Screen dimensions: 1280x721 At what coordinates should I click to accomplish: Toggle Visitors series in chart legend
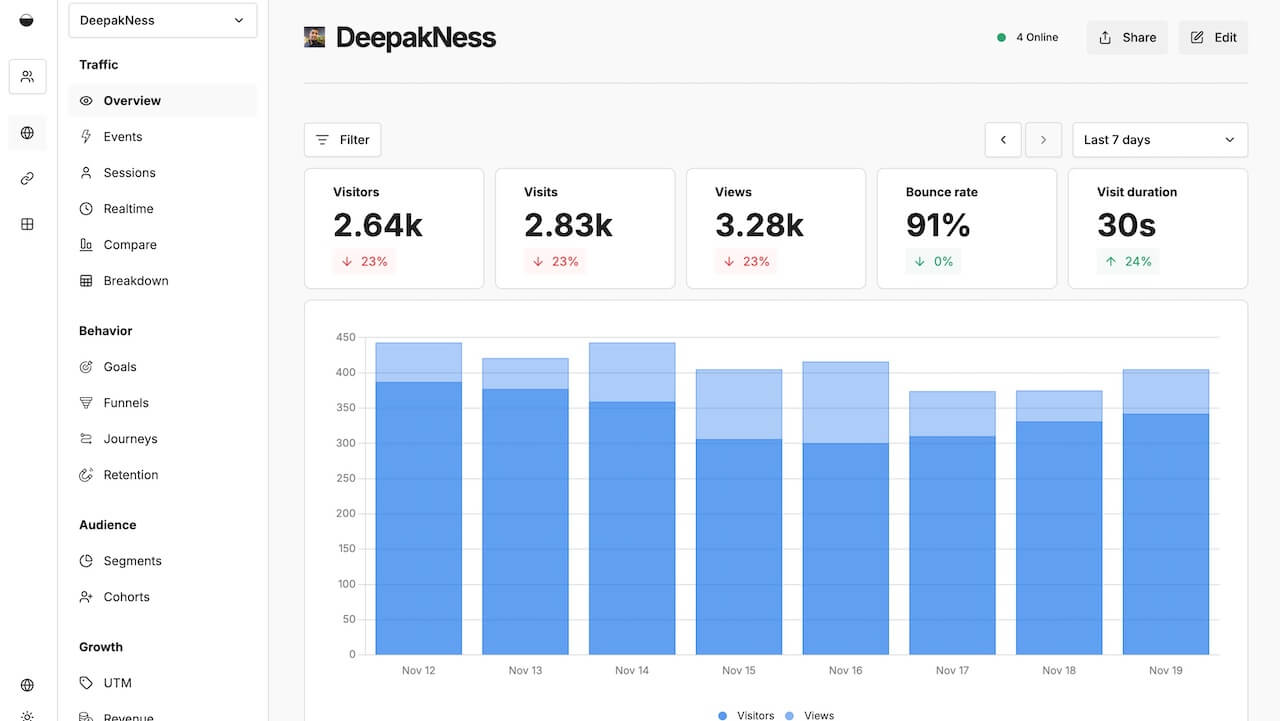tap(747, 715)
